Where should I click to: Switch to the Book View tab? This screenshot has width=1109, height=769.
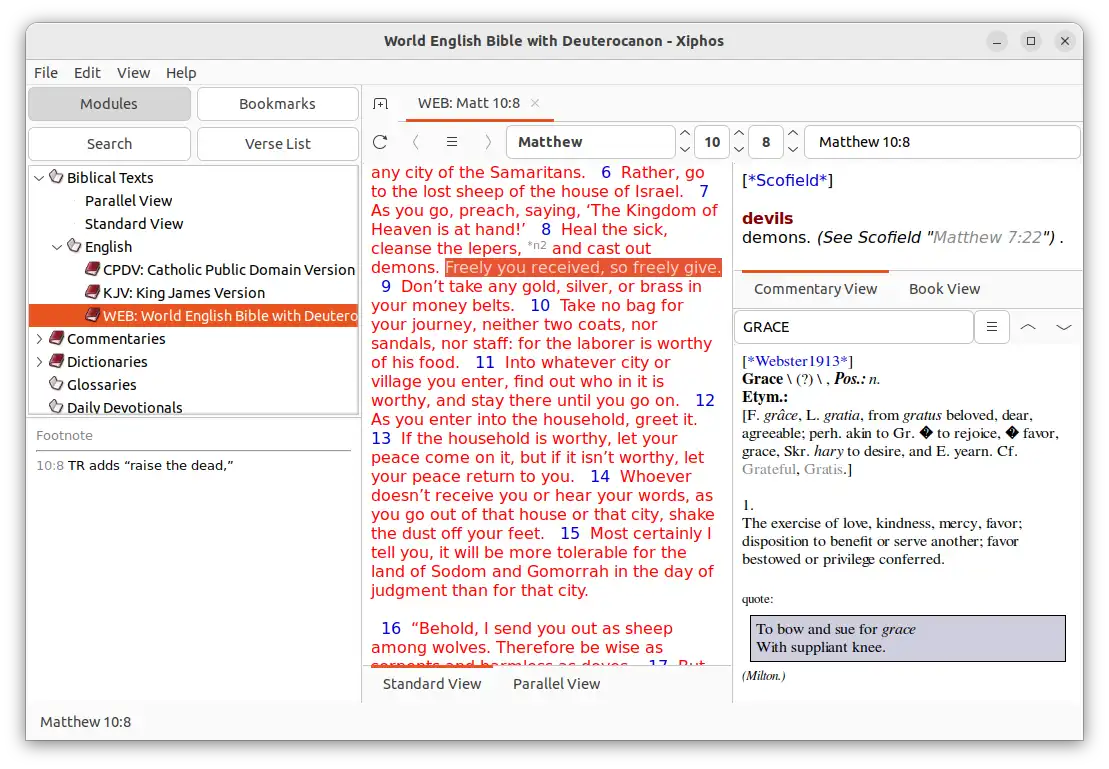(x=944, y=289)
